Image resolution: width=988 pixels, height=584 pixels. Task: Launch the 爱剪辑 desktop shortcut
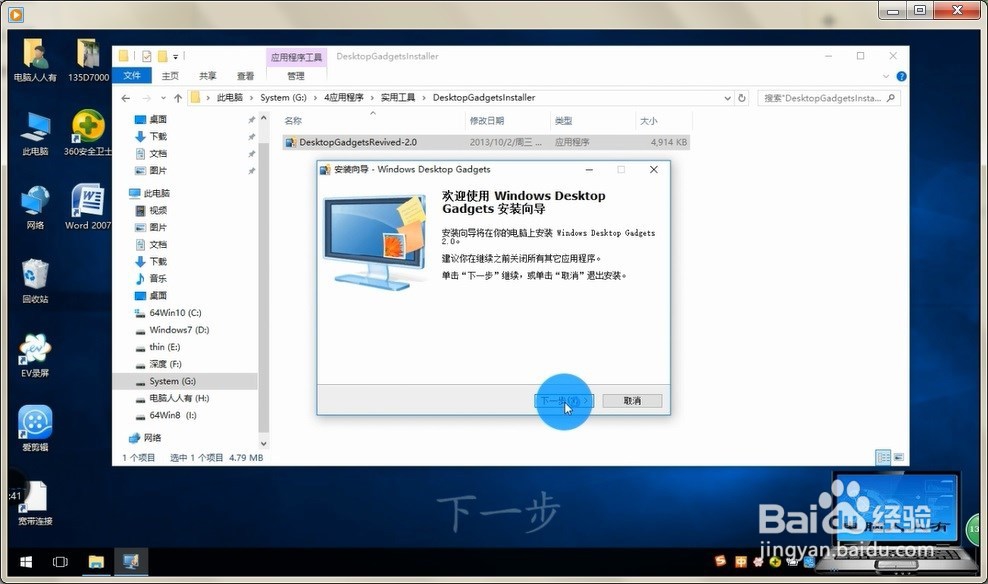pos(35,429)
